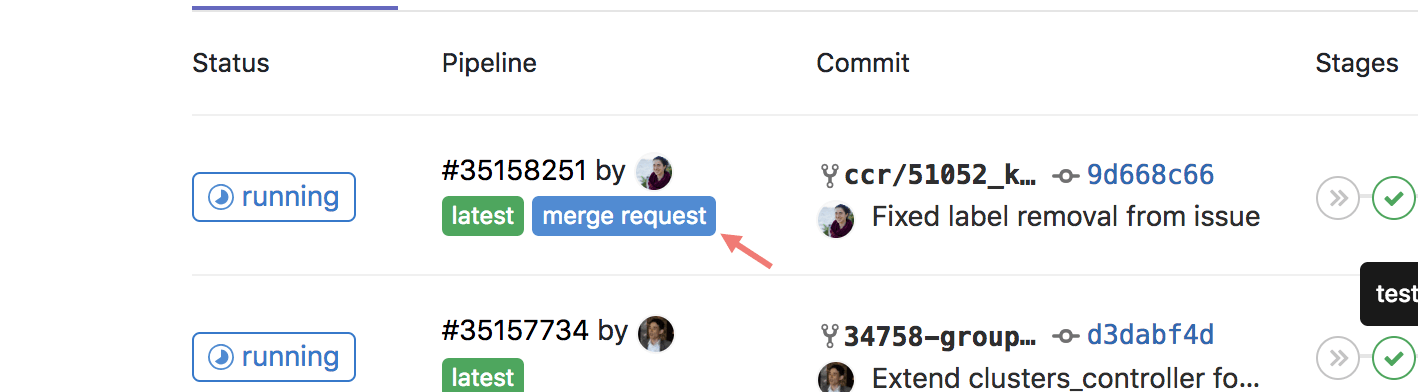Click user avatar next to pipeline #35157734
The width and height of the screenshot is (1418, 392).
[656, 333]
